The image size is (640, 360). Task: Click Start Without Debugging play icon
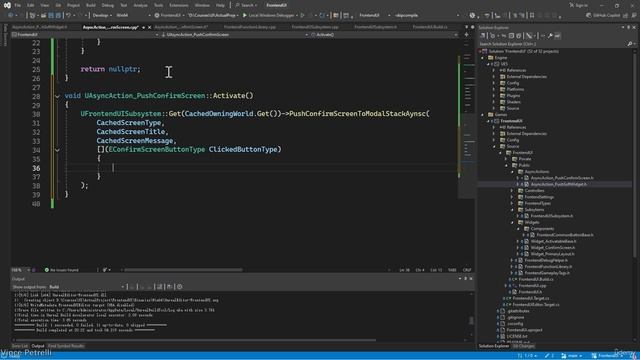[302, 16]
